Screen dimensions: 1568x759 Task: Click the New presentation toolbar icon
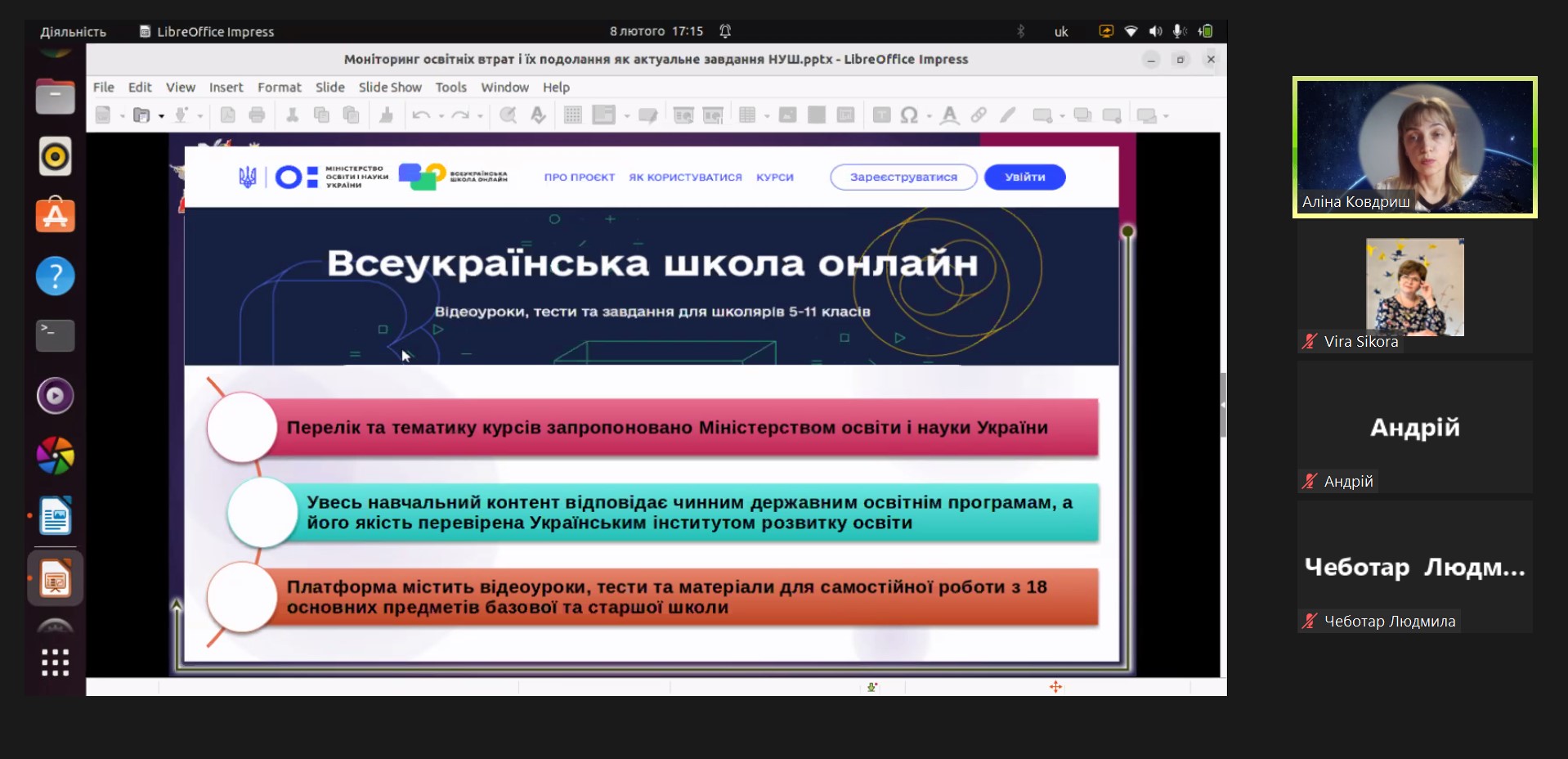pos(103,115)
